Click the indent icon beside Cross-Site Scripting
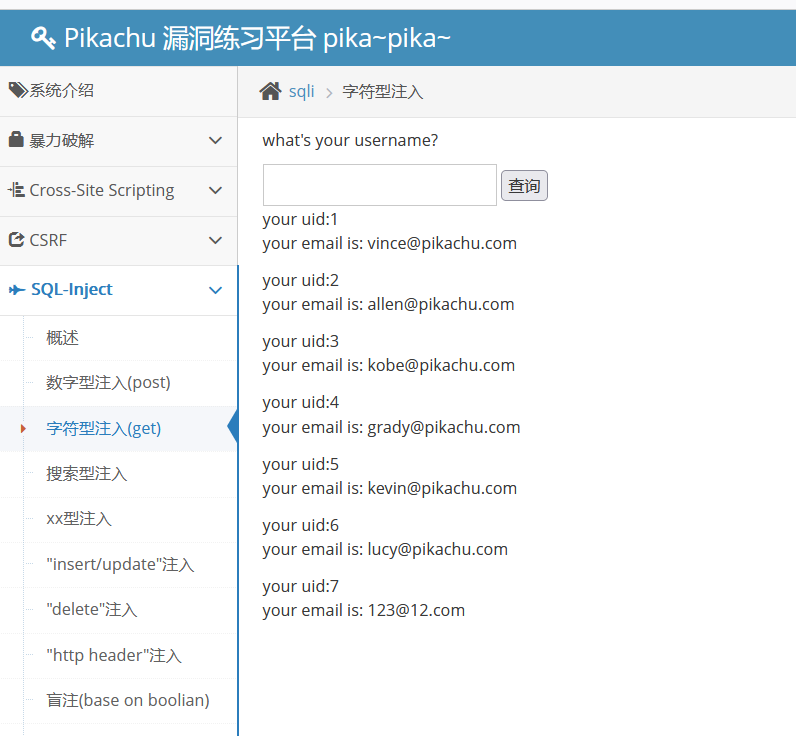Viewport: 796px width, 736px height. (x=16, y=190)
